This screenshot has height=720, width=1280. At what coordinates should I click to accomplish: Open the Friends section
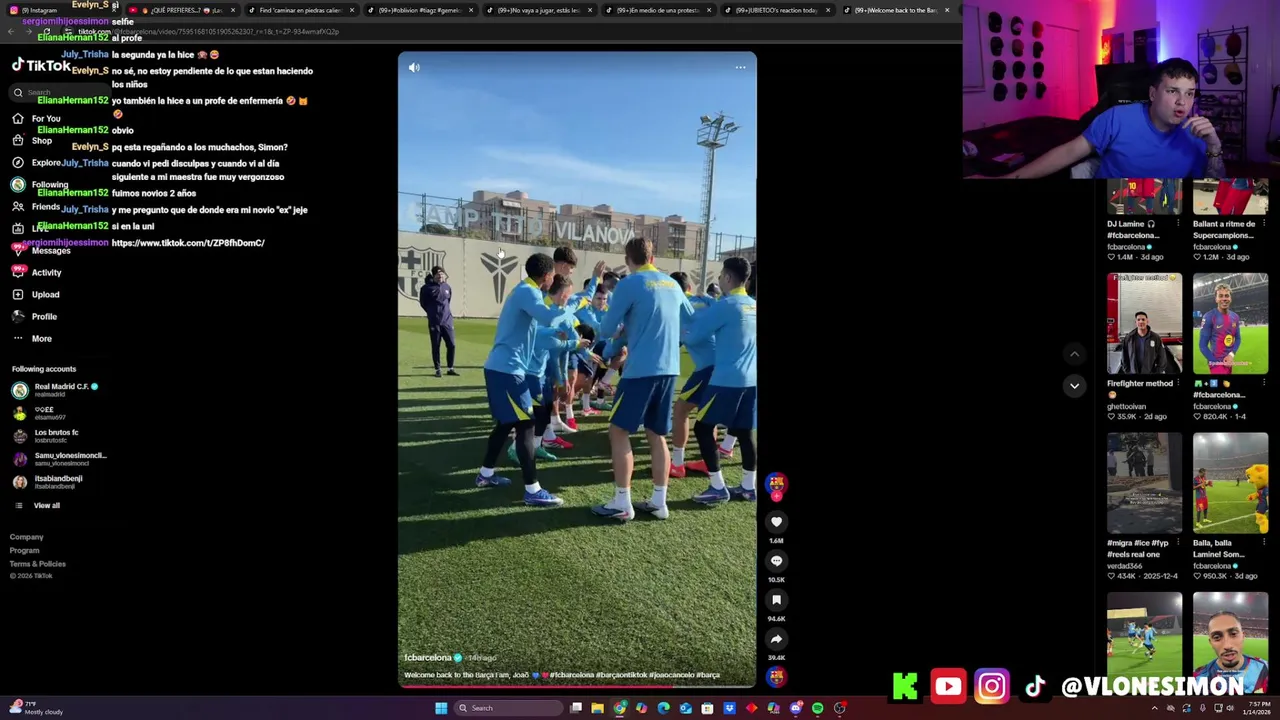point(36,207)
